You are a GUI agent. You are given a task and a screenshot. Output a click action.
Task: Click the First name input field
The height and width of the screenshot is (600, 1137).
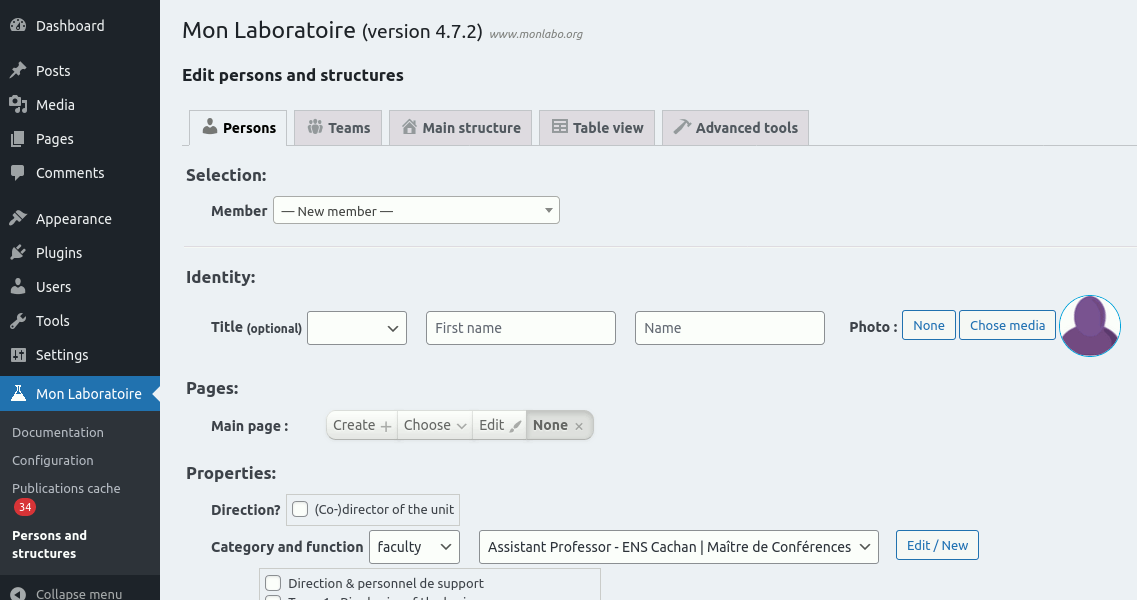[521, 328]
